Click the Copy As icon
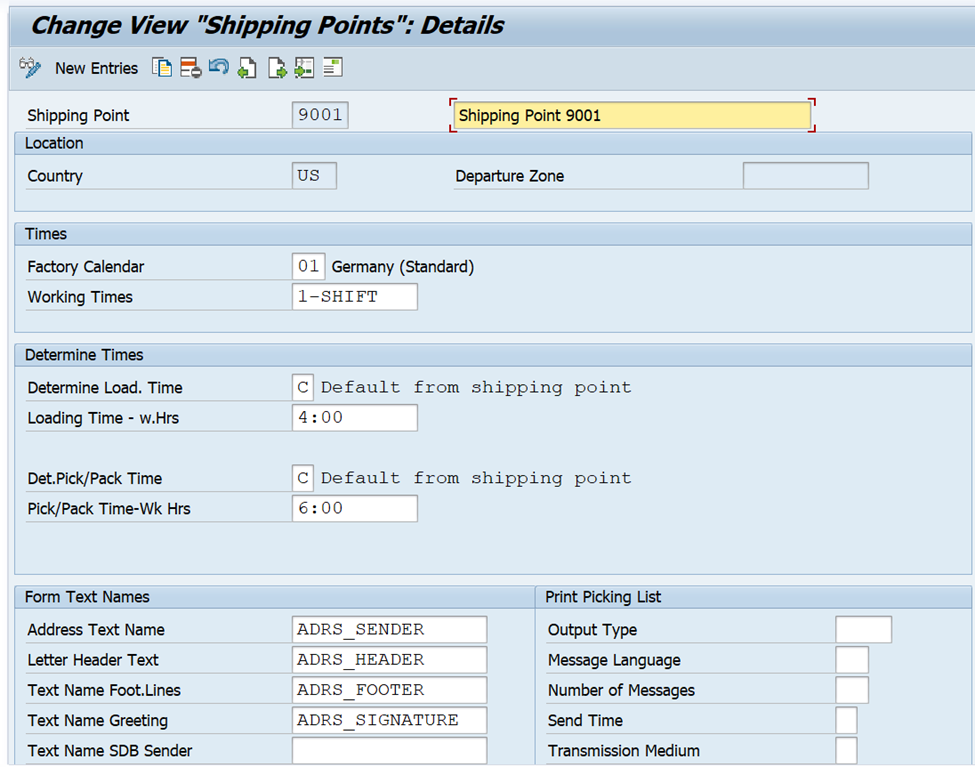 pos(162,67)
